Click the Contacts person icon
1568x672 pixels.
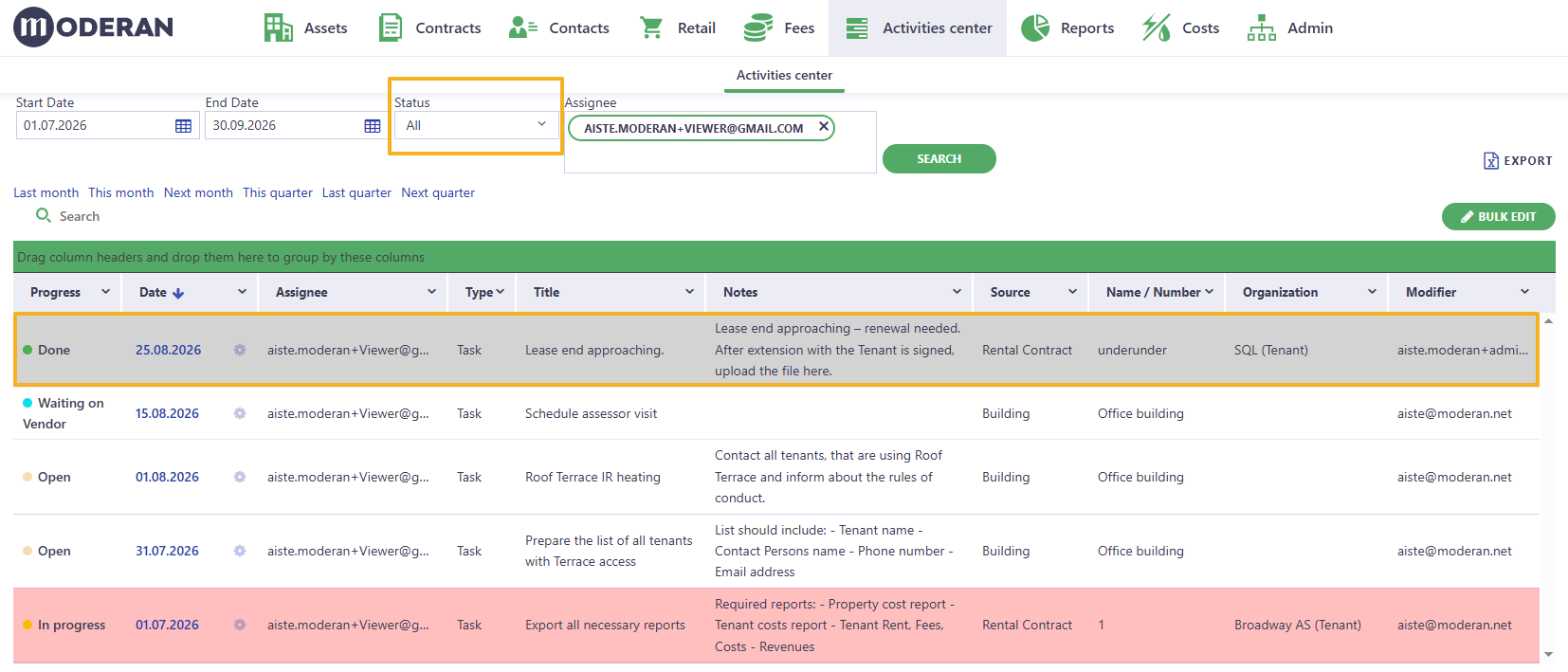pyautogui.click(x=523, y=28)
